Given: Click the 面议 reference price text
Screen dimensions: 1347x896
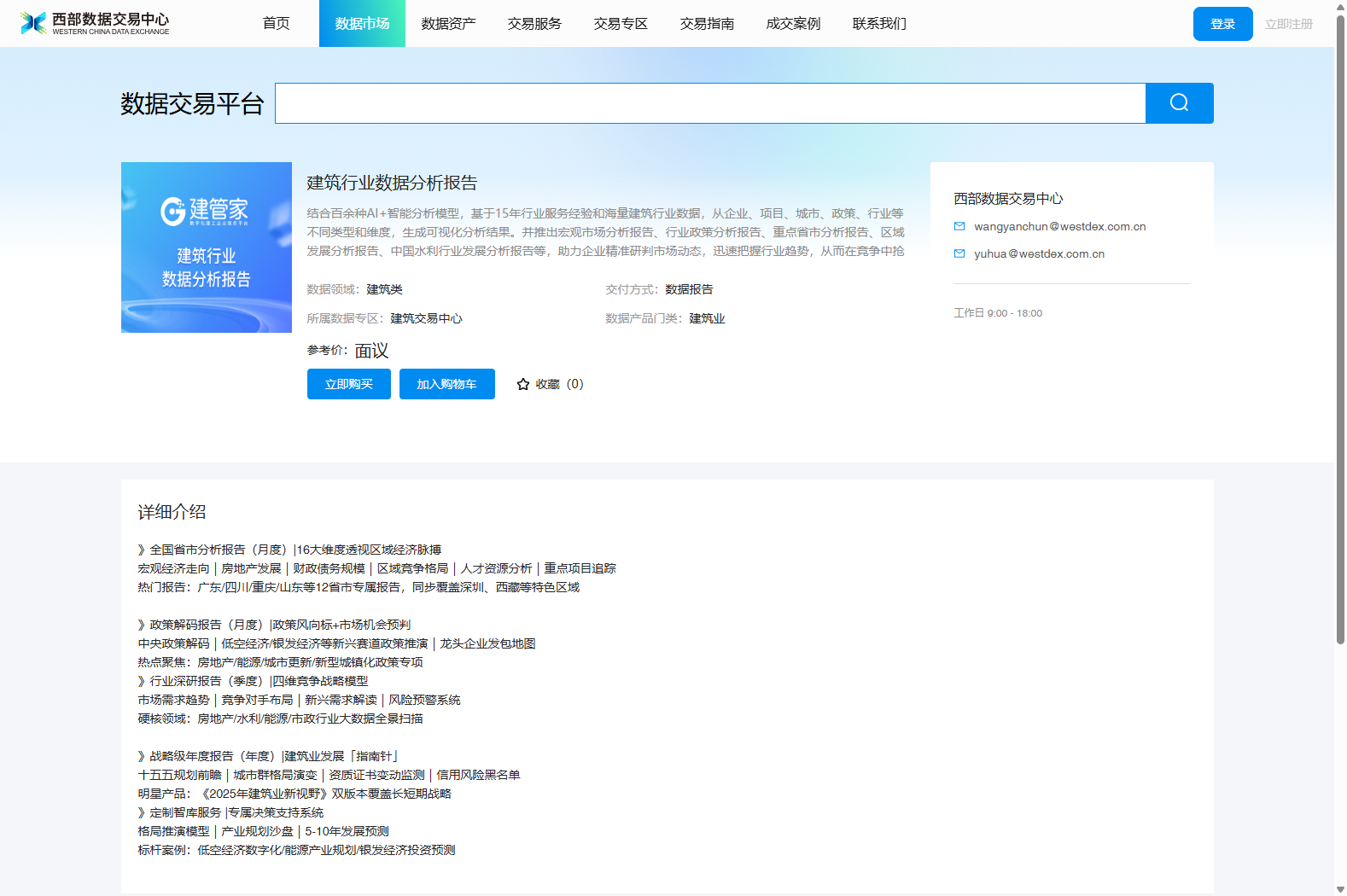Looking at the screenshot, I should pos(371,351).
